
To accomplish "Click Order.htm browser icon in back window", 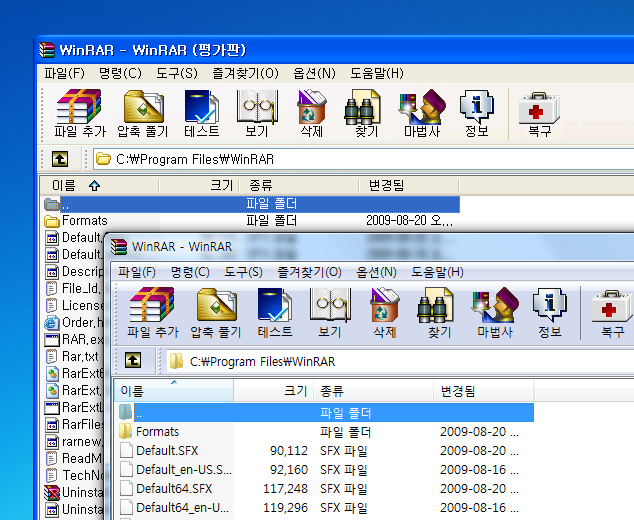I will coord(52,323).
